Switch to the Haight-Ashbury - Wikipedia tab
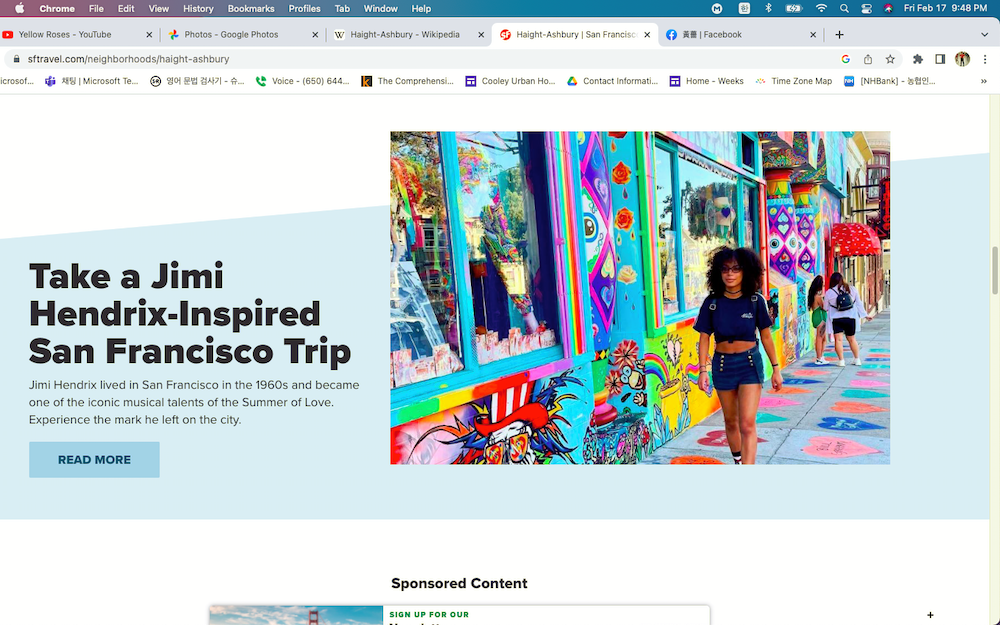Image resolution: width=1000 pixels, height=625 pixels. click(404, 34)
